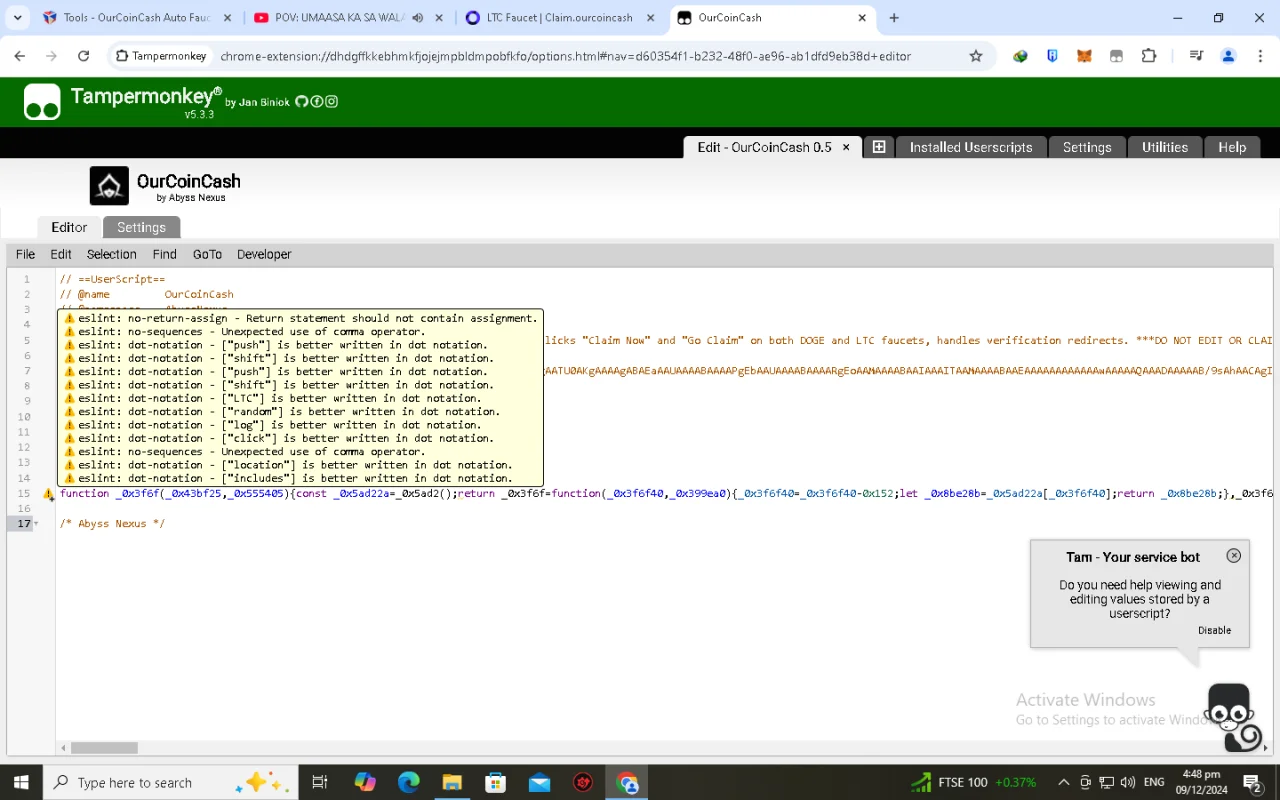Open the FTSE 100 stock widget
Viewport: 1280px width, 800px height.
coord(973,782)
